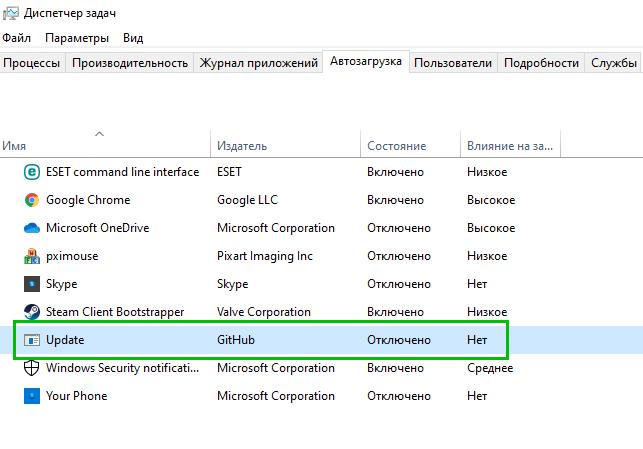The width and height of the screenshot is (643, 449).
Task: Click Включено status in Google Chrome row
Action: (395, 200)
